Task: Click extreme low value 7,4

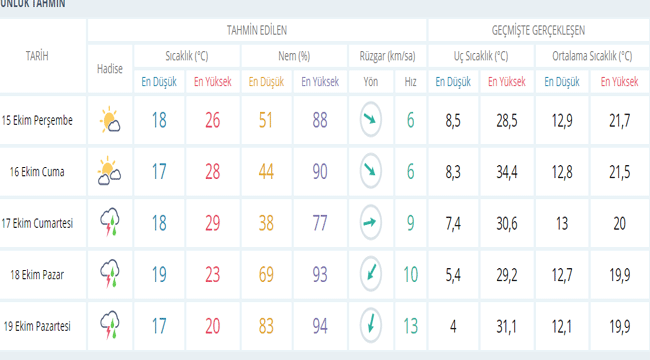Action: coord(453,224)
